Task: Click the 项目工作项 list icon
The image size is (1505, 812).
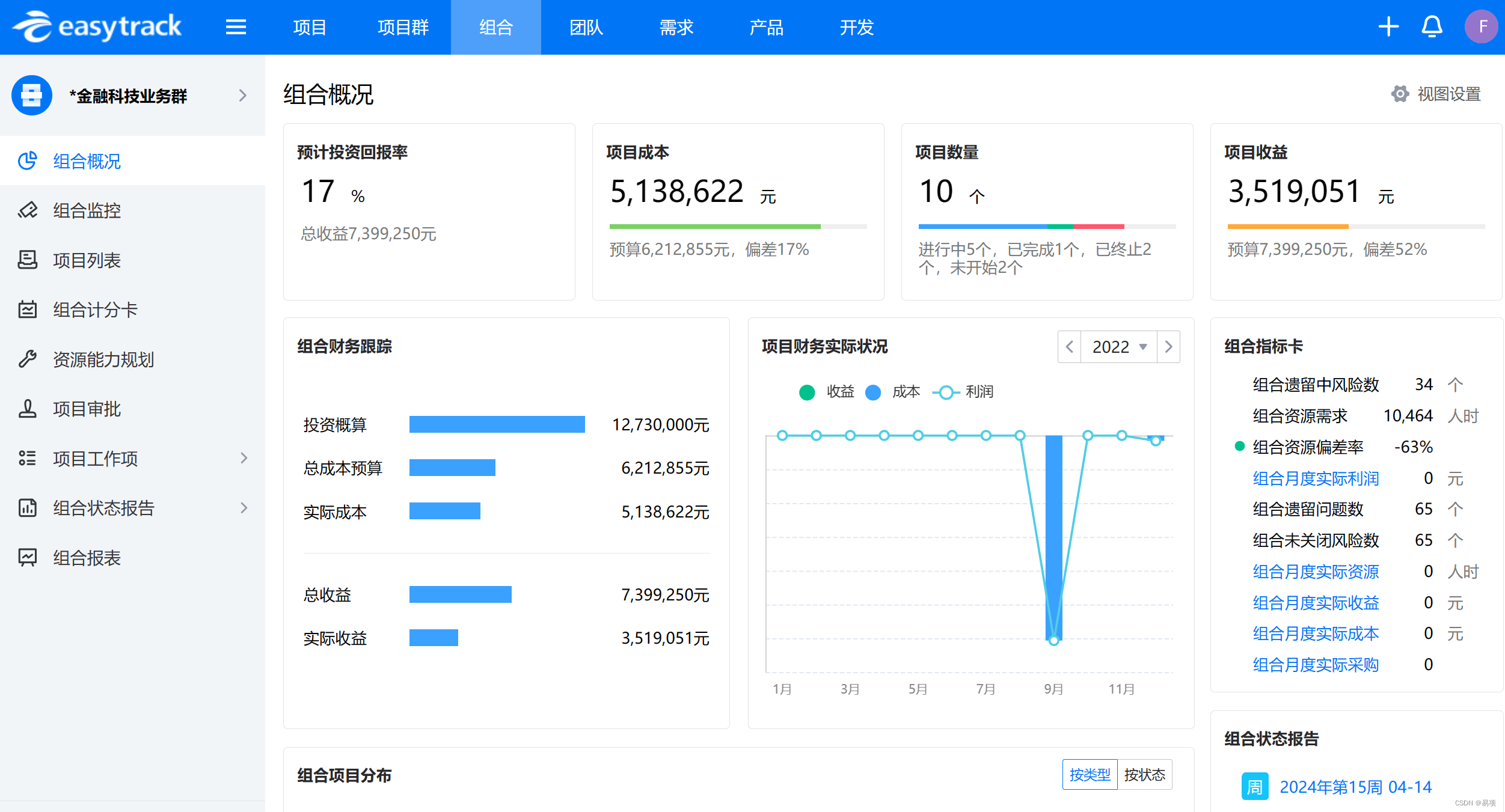Action: click(x=28, y=458)
